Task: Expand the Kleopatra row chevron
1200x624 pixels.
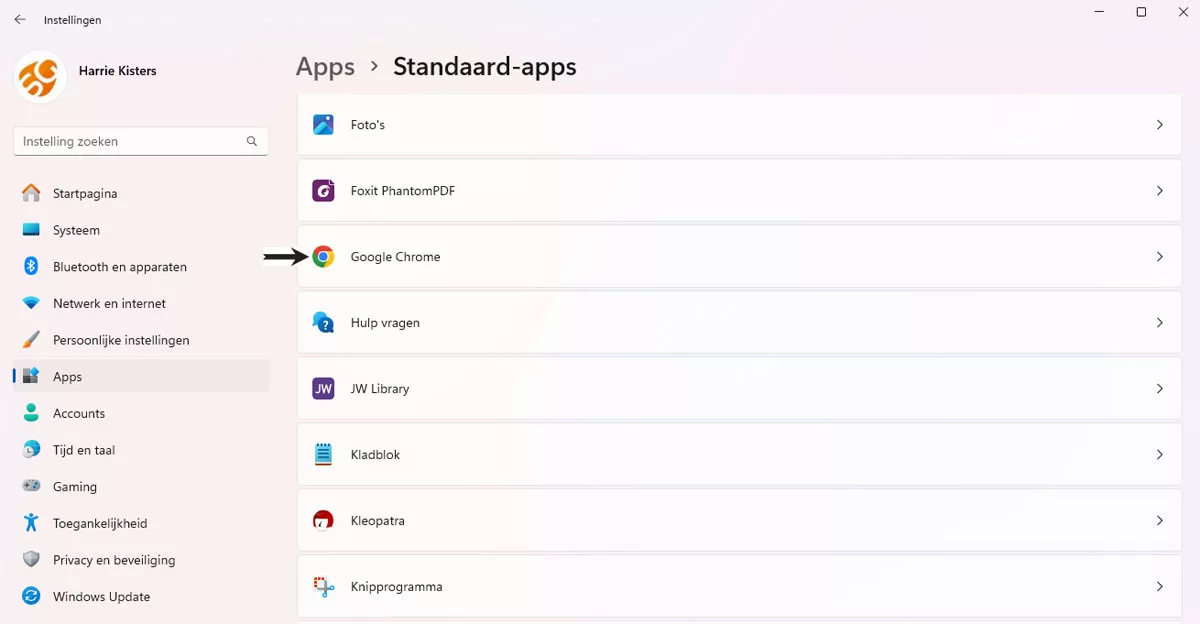Action: tap(1160, 521)
